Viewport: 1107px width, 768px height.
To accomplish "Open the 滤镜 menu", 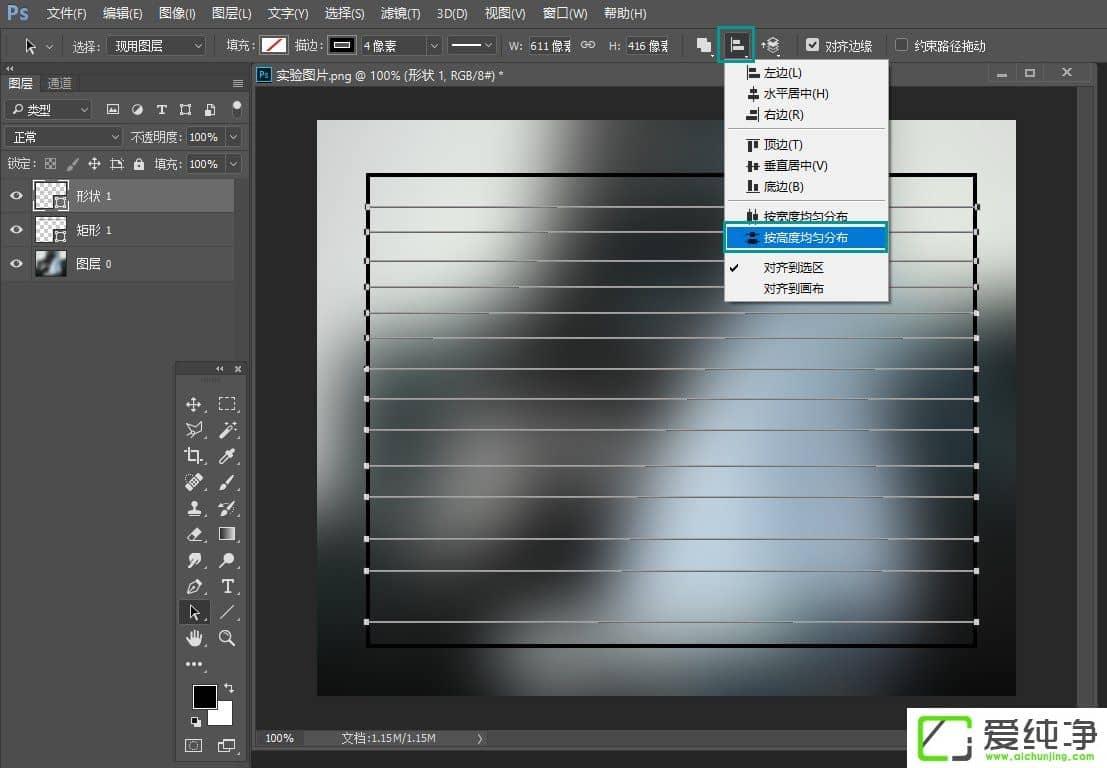I will pos(399,13).
